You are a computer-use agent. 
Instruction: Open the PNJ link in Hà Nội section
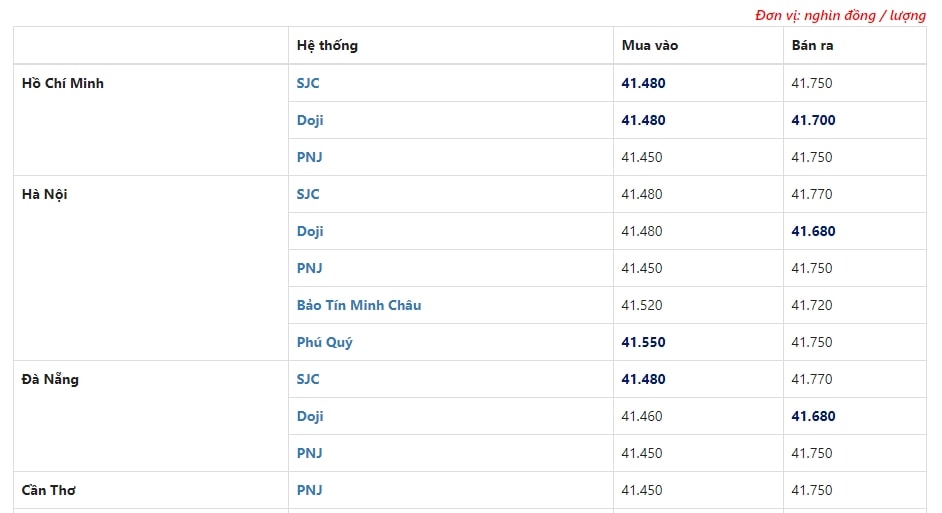pos(309,269)
